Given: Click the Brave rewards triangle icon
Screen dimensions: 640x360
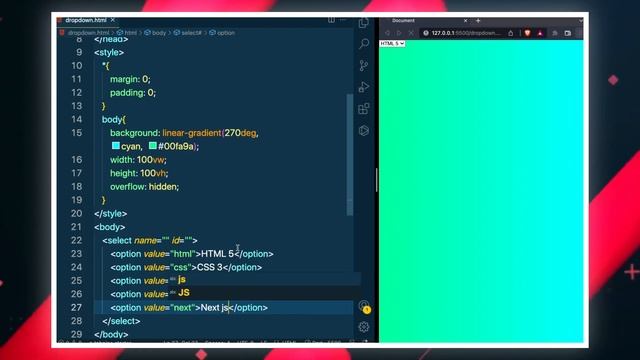Looking at the screenshot, I should (x=540, y=33).
